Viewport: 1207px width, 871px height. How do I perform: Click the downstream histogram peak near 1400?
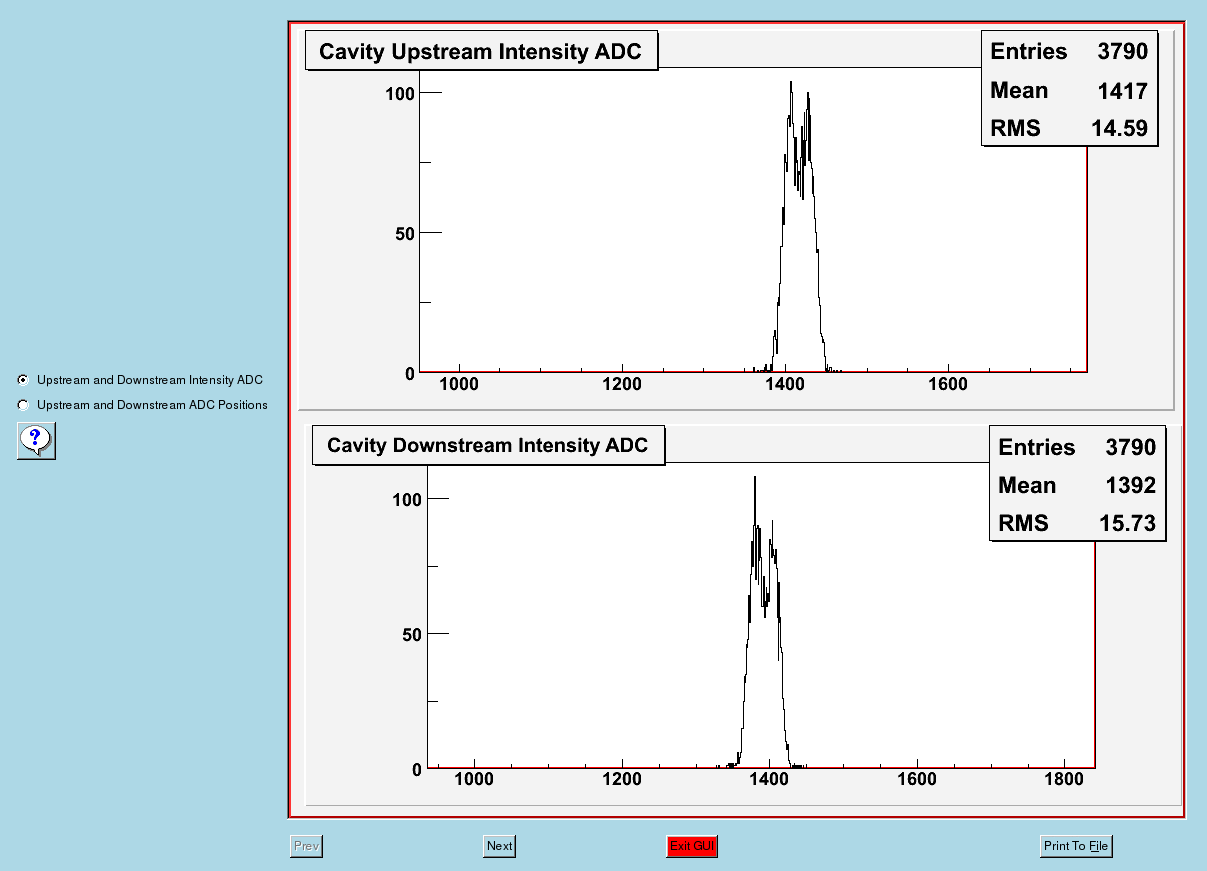755,480
